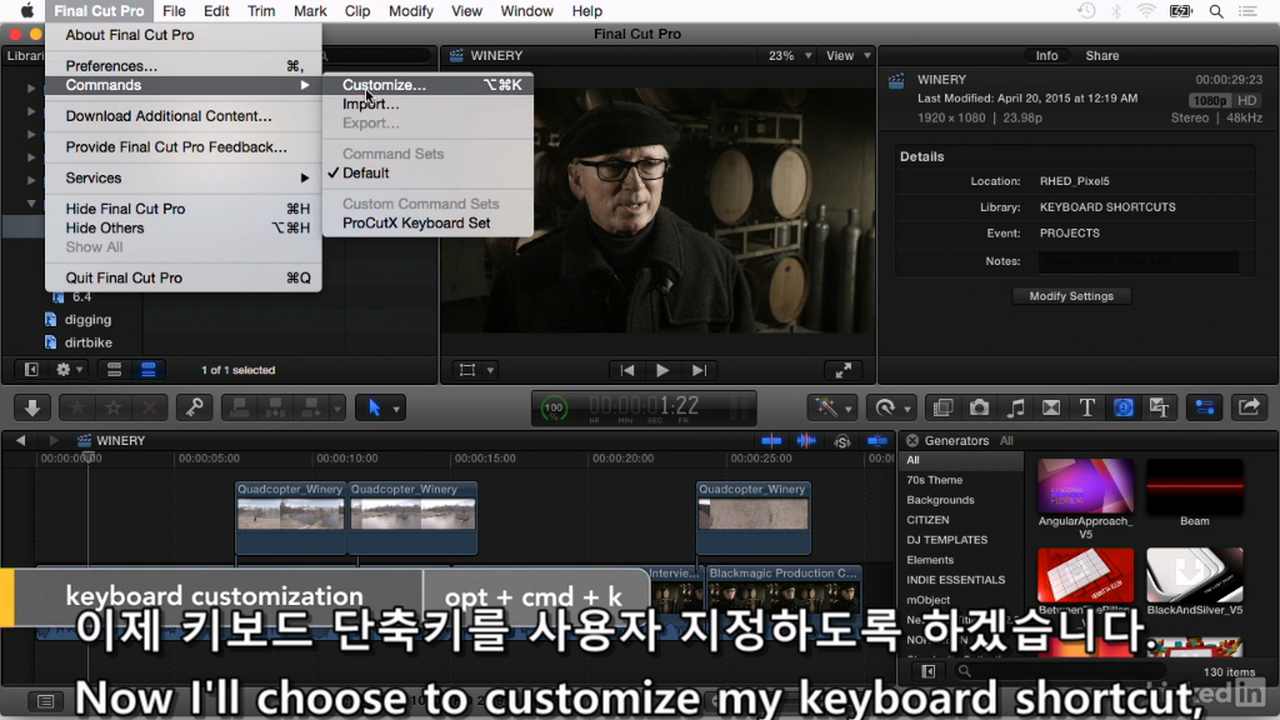
Task: Select the Backgrounds generator category
Action: [x=940, y=500]
